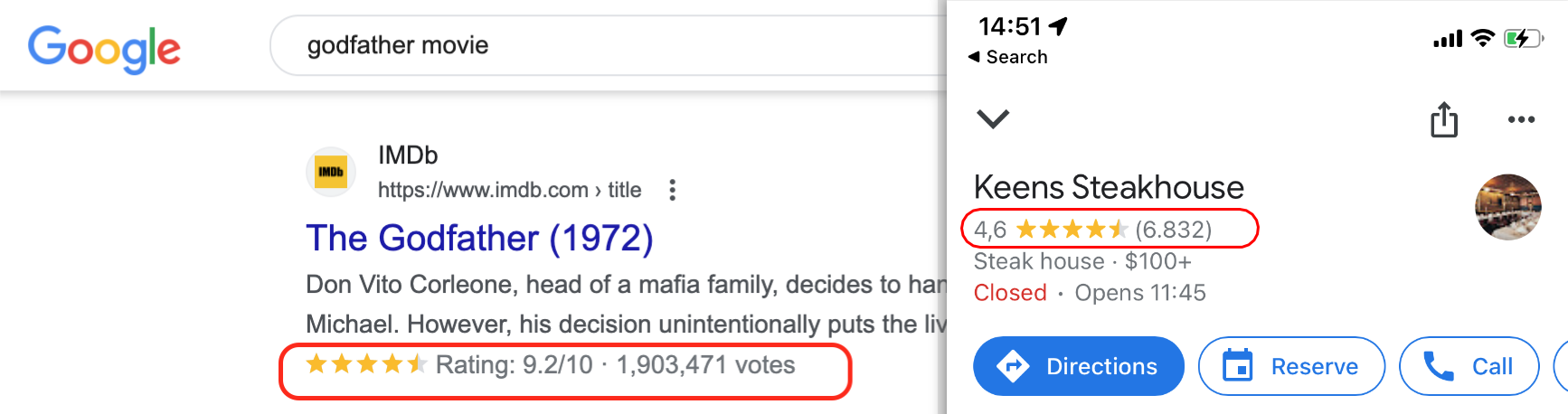The width and height of the screenshot is (1568, 414).
Task: Tap the Reserve button
Action: pyautogui.click(x=1291, y=366)
